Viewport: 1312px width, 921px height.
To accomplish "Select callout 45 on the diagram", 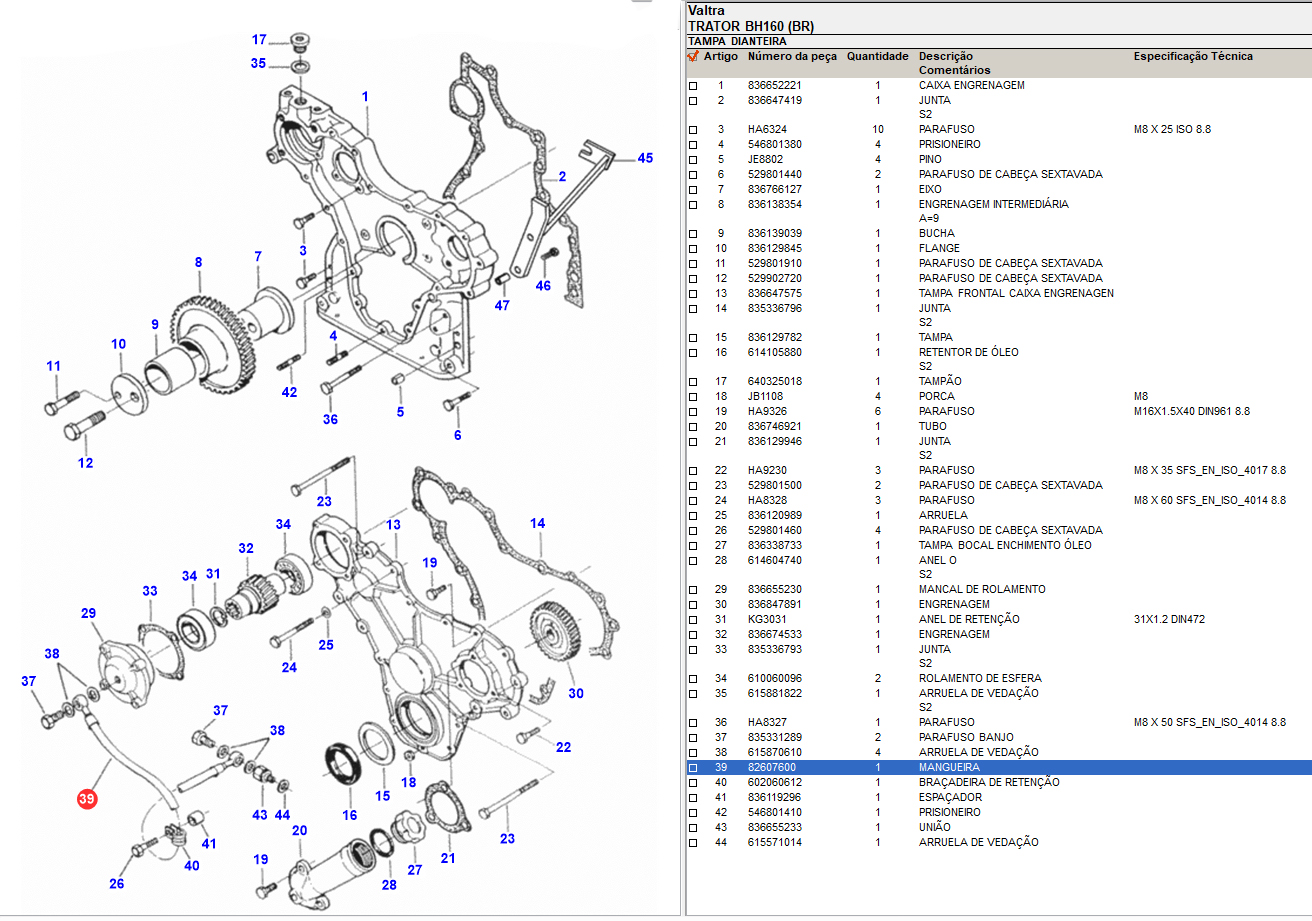I will 645,158.
